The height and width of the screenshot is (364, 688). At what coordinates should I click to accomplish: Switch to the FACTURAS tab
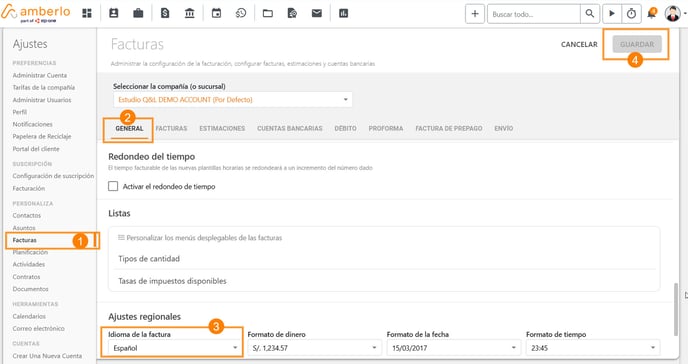click(x=171, y=128)
